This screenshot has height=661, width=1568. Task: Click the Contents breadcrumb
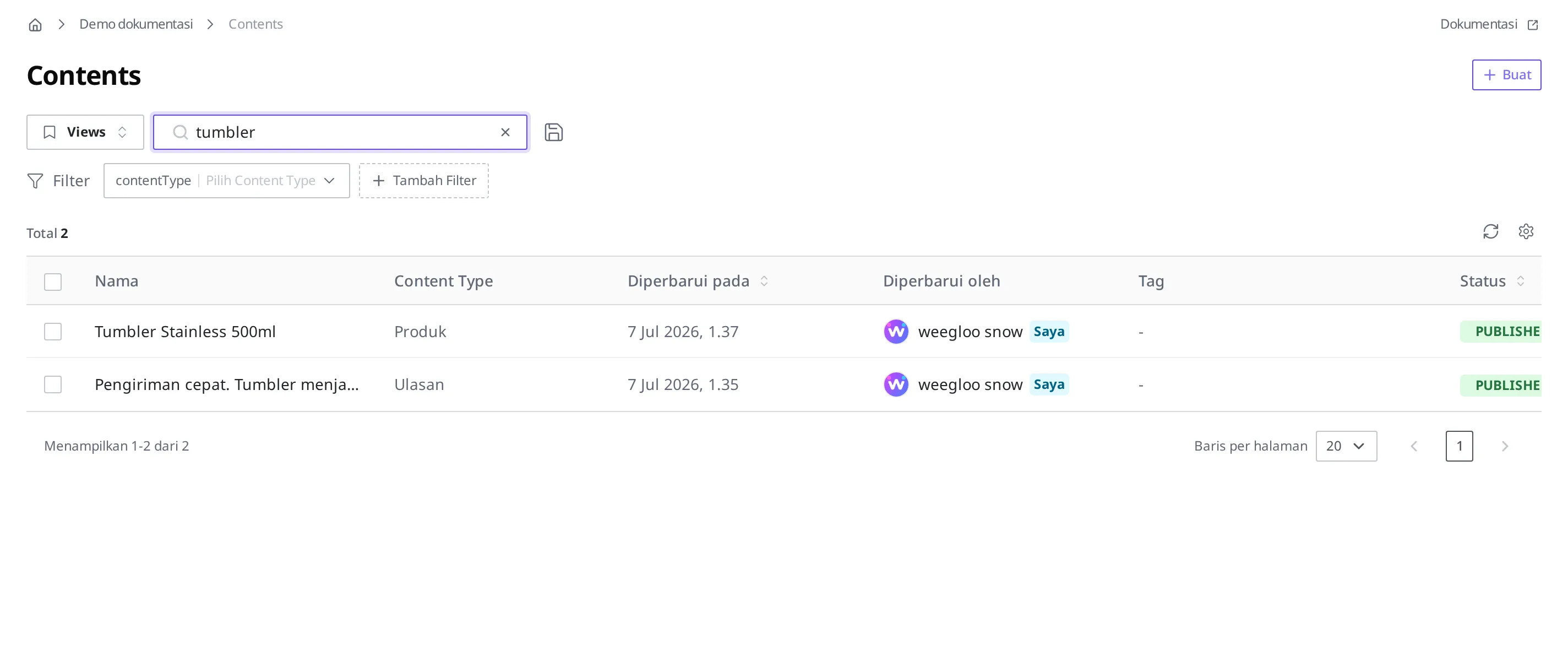click(x=255, y=24)
